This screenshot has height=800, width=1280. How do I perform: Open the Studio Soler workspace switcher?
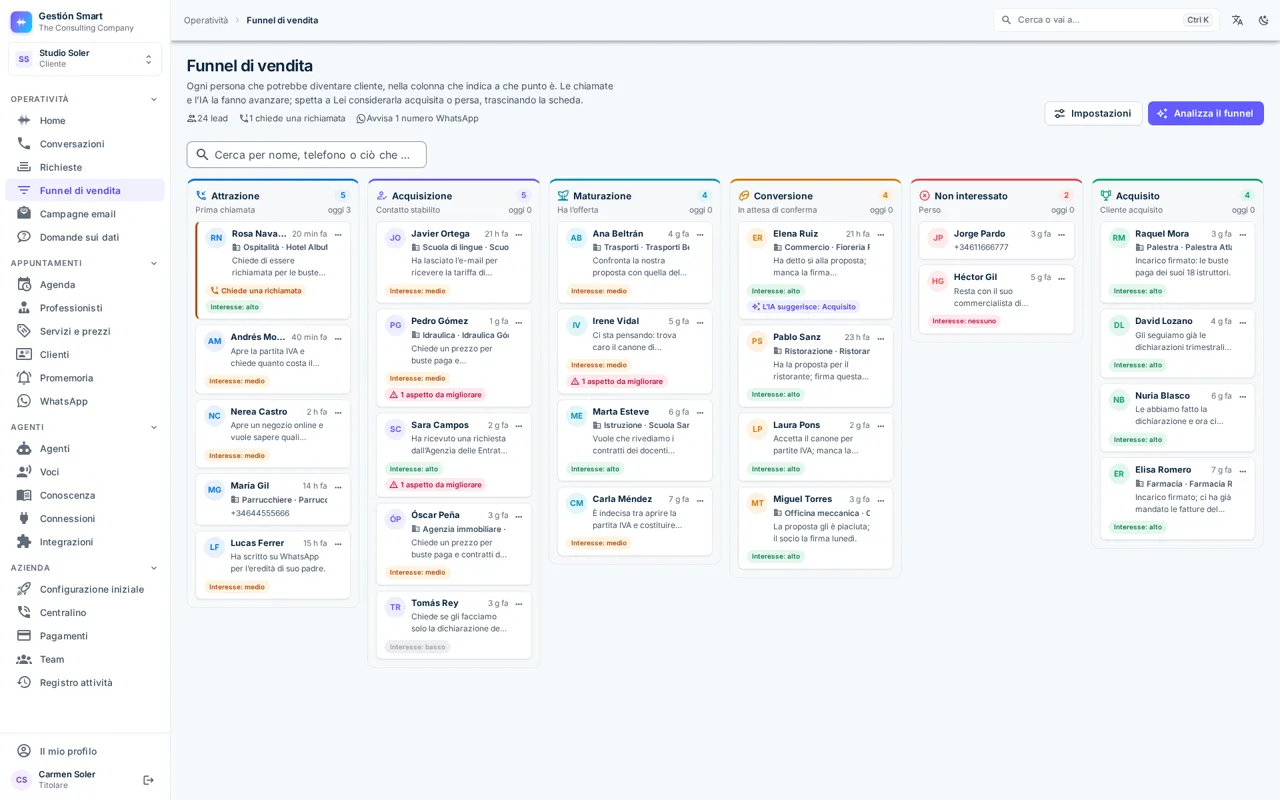click(x=85, y=59)
